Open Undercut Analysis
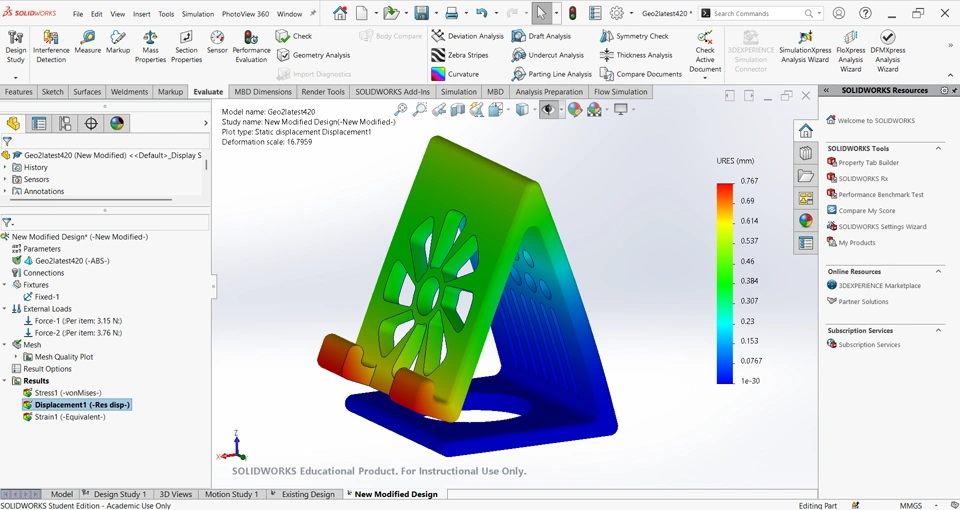The width and height of the screenshot is (960, 510). click(547, 55)
